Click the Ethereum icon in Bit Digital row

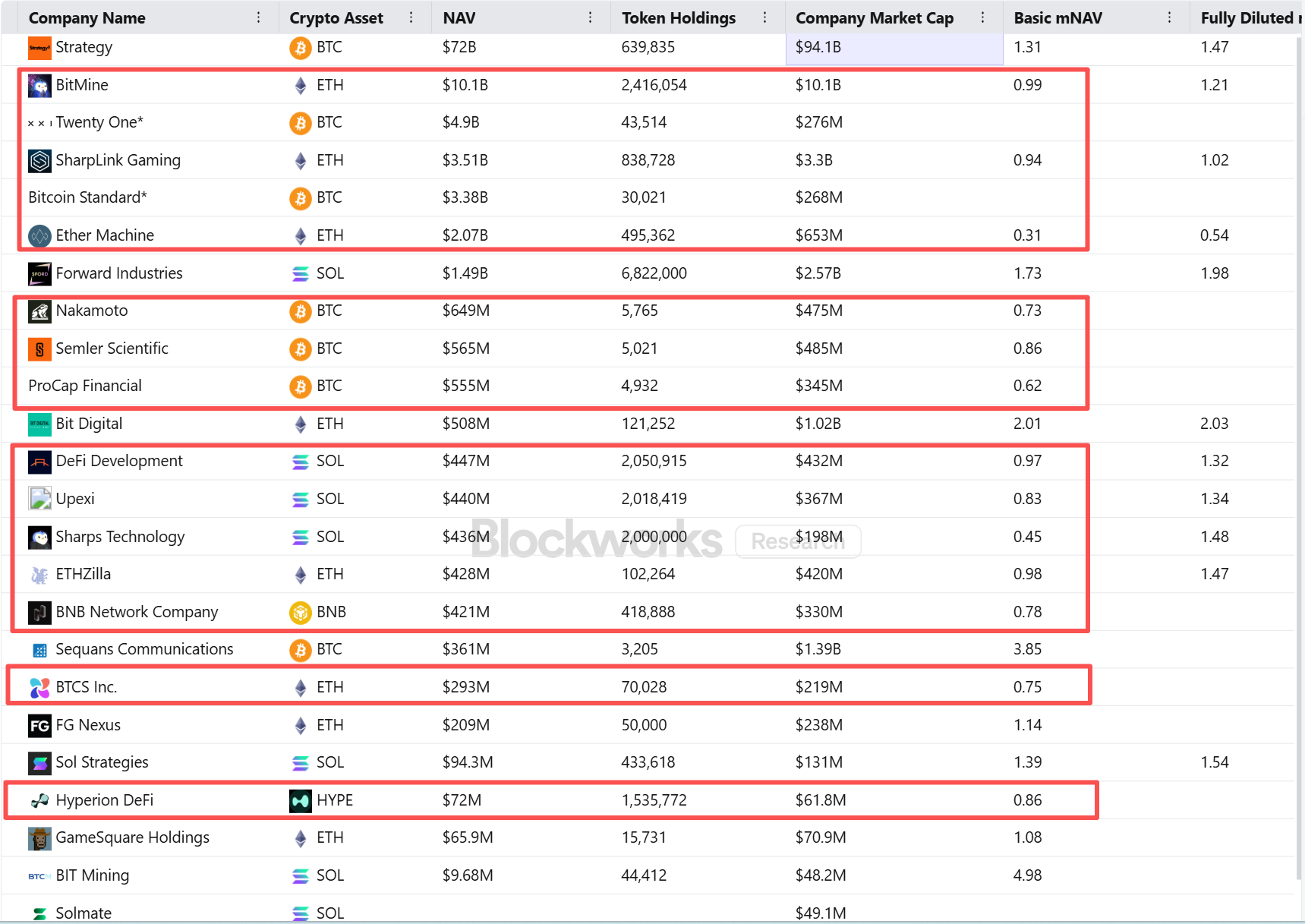[301, 424]
